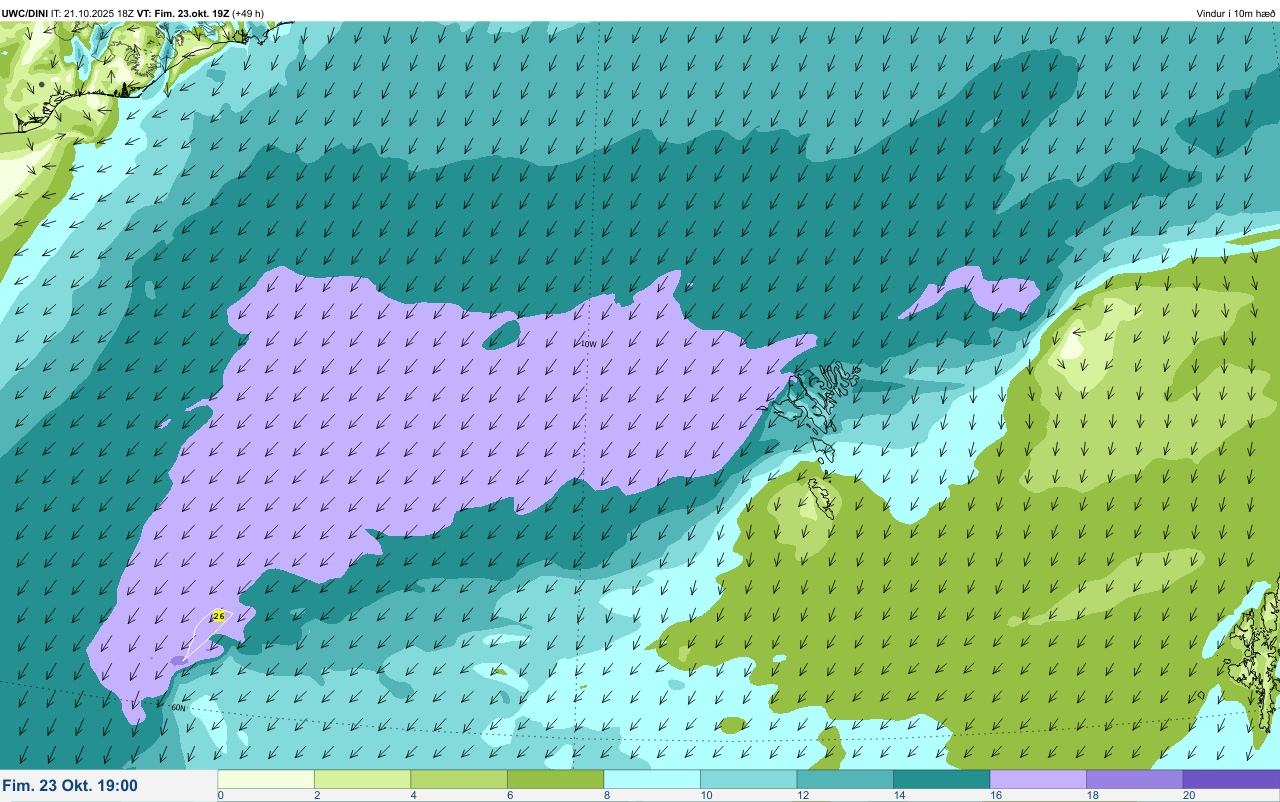Select the 16–18 lavender legend swatch

pos(1038,779)
